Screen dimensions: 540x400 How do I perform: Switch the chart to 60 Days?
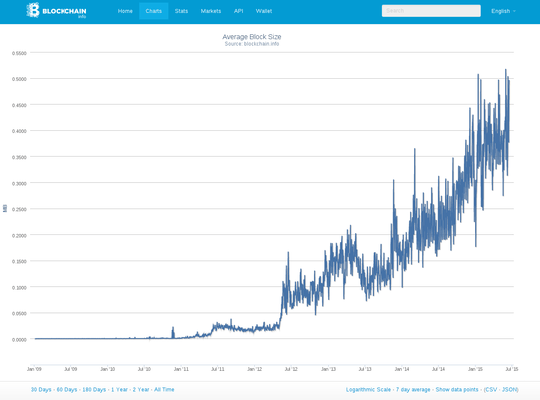[67, 389]
